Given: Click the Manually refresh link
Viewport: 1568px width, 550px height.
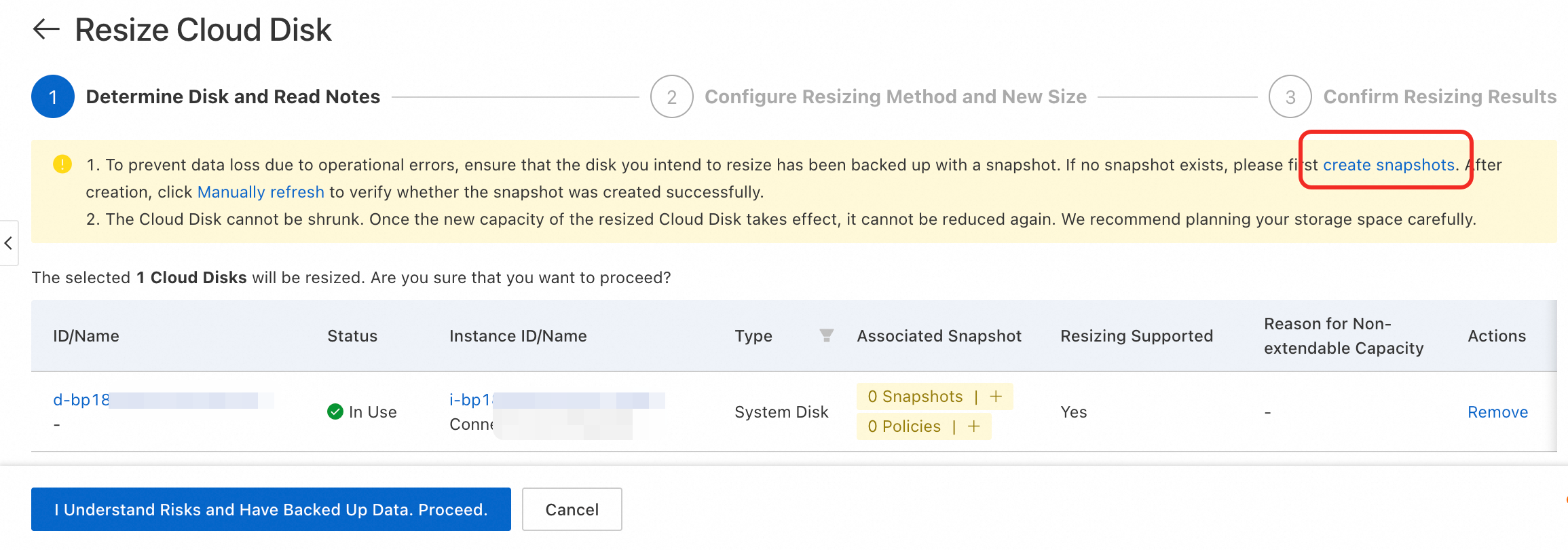Looking at the screenshot, I should pyautogui.click(x=261, y=192).
